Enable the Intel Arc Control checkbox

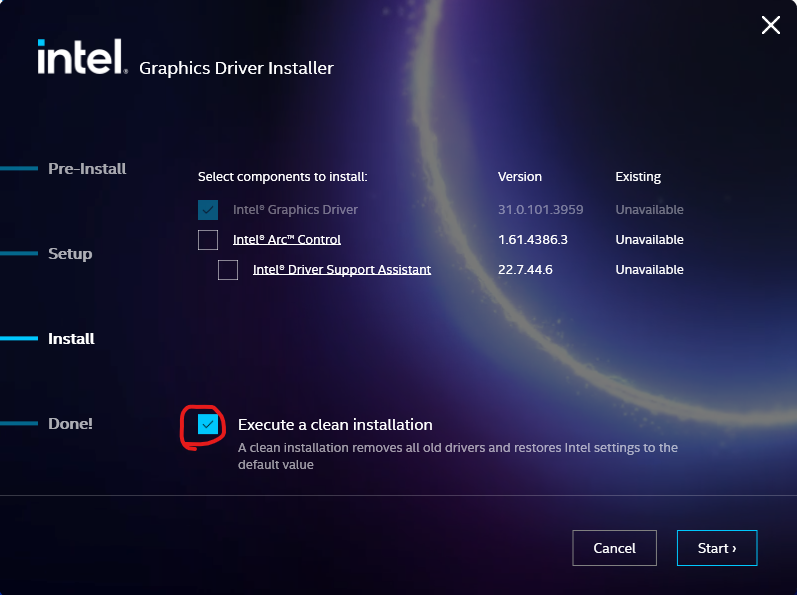[x=208, y=240]
